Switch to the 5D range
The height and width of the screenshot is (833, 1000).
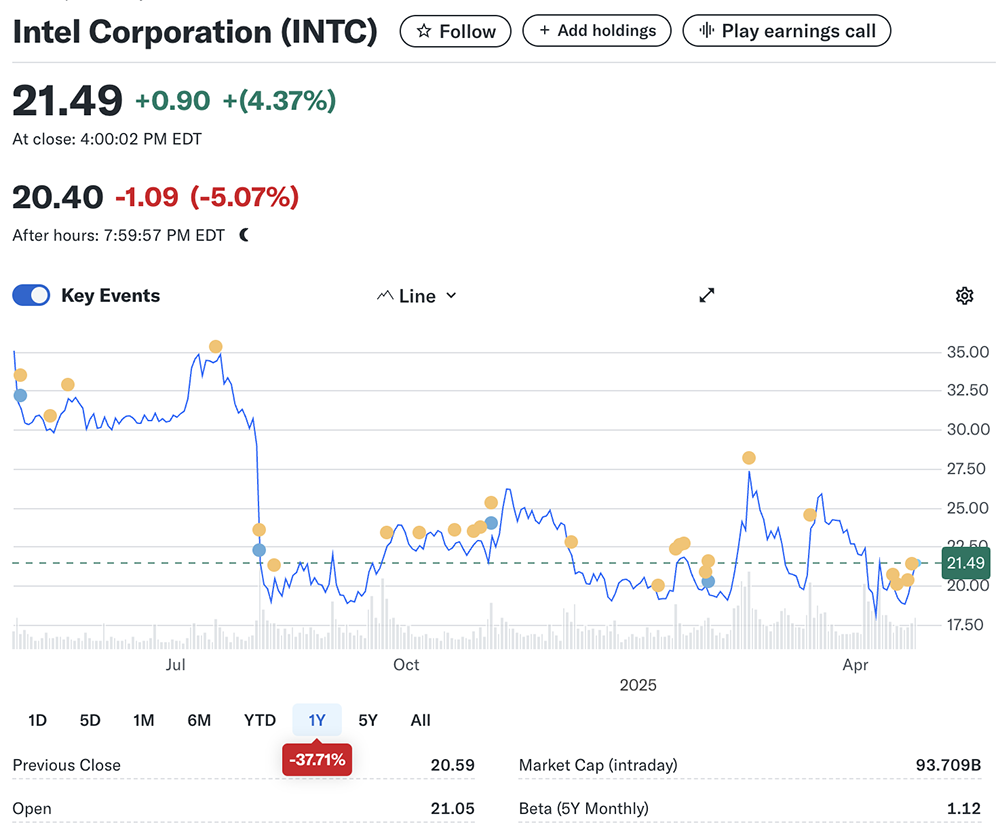(x=90, y=720)
